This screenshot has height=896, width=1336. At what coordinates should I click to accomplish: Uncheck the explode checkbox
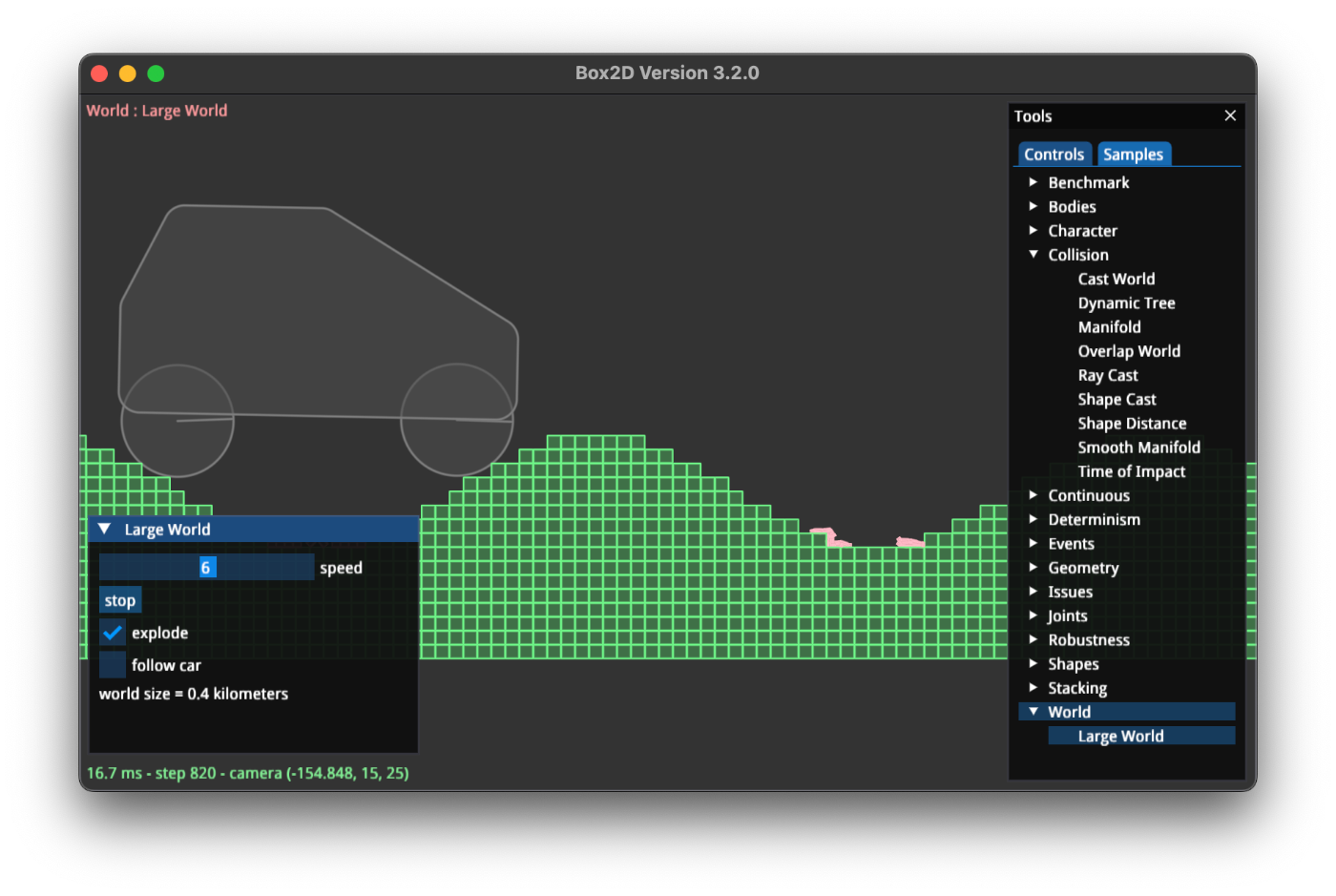(x=113, y=633)
